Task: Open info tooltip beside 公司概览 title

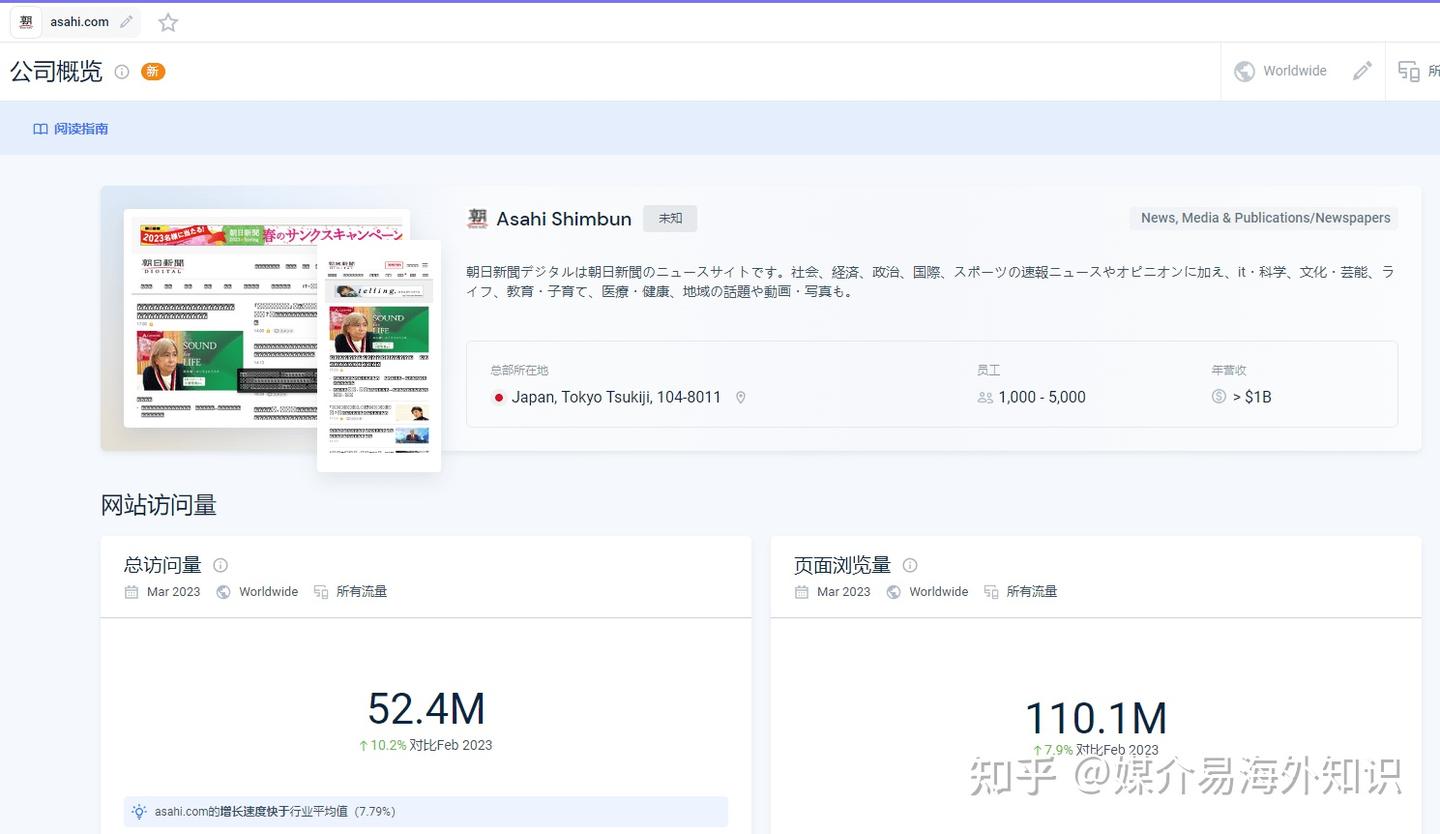Action: click(122, 72)
